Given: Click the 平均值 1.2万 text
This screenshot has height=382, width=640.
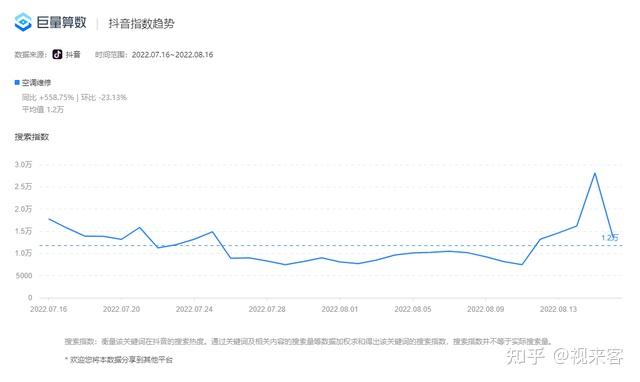Looking at the screenshot, I should coord(43,109).
